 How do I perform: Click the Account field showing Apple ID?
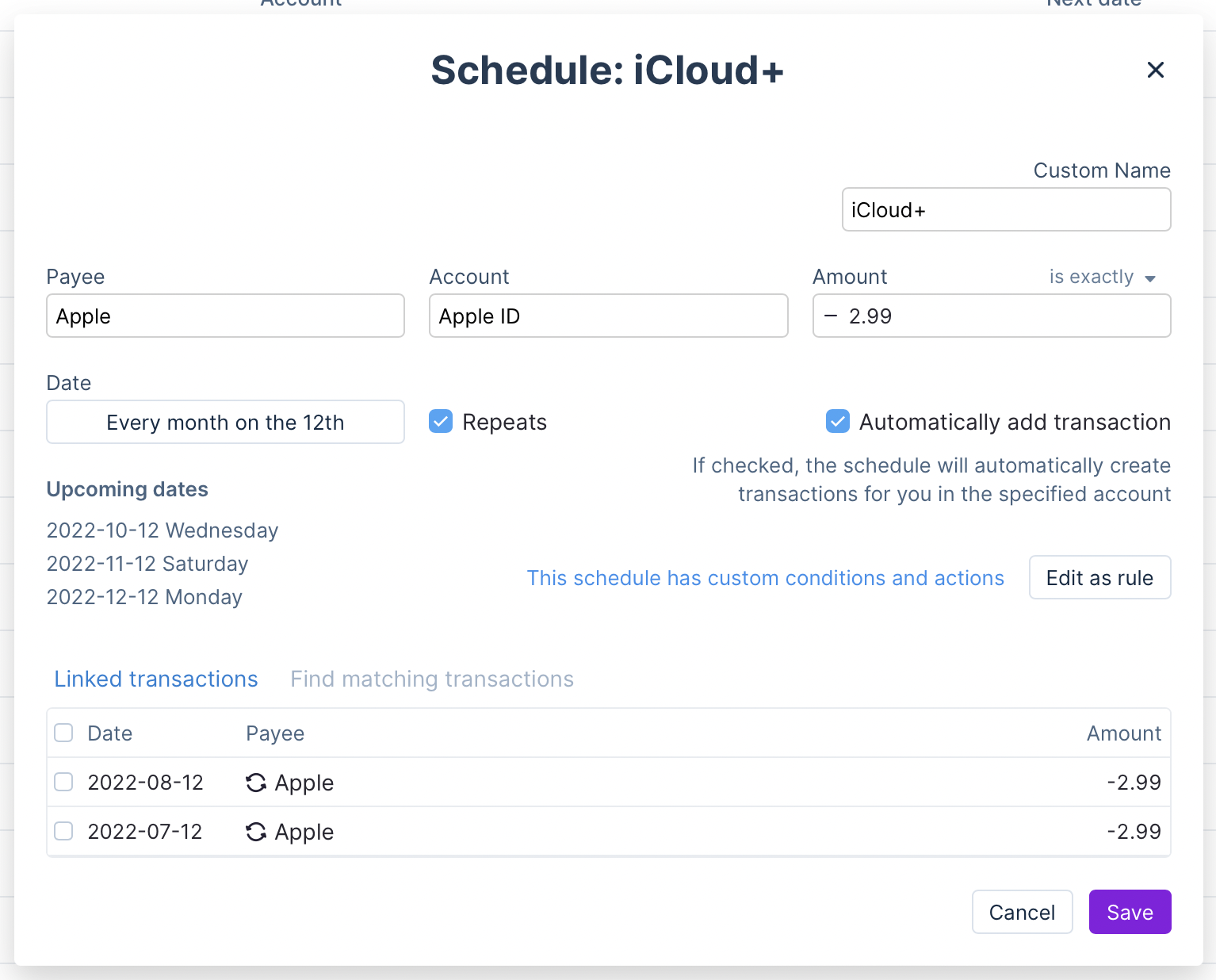(608, 316)
